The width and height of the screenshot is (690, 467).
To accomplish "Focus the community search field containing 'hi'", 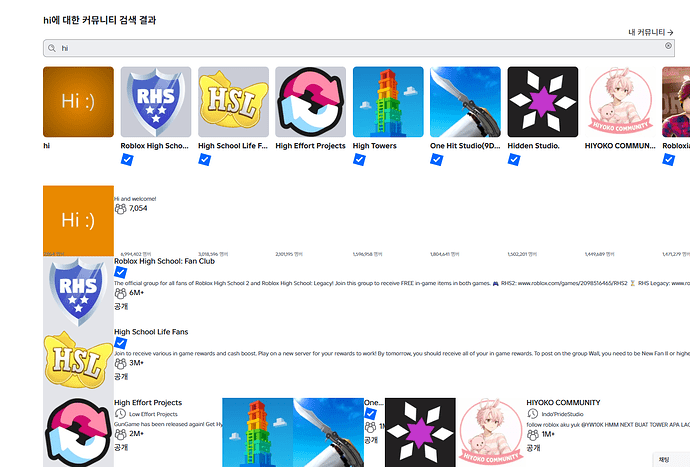I will [x=359, y=48].
